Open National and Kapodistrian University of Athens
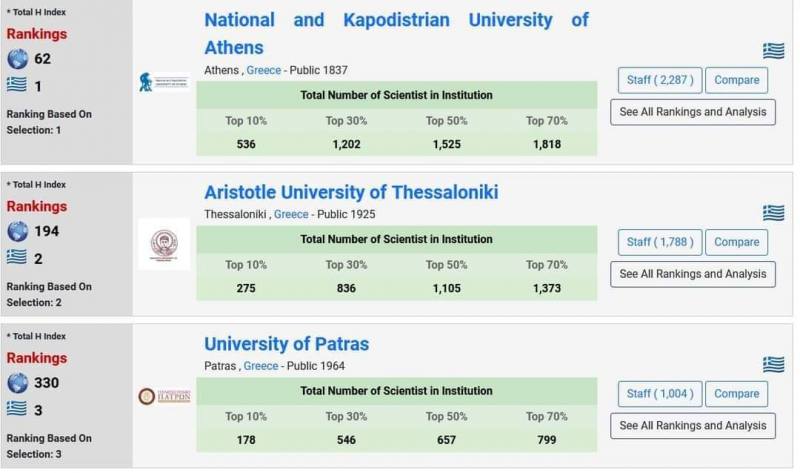 point(396,33)
